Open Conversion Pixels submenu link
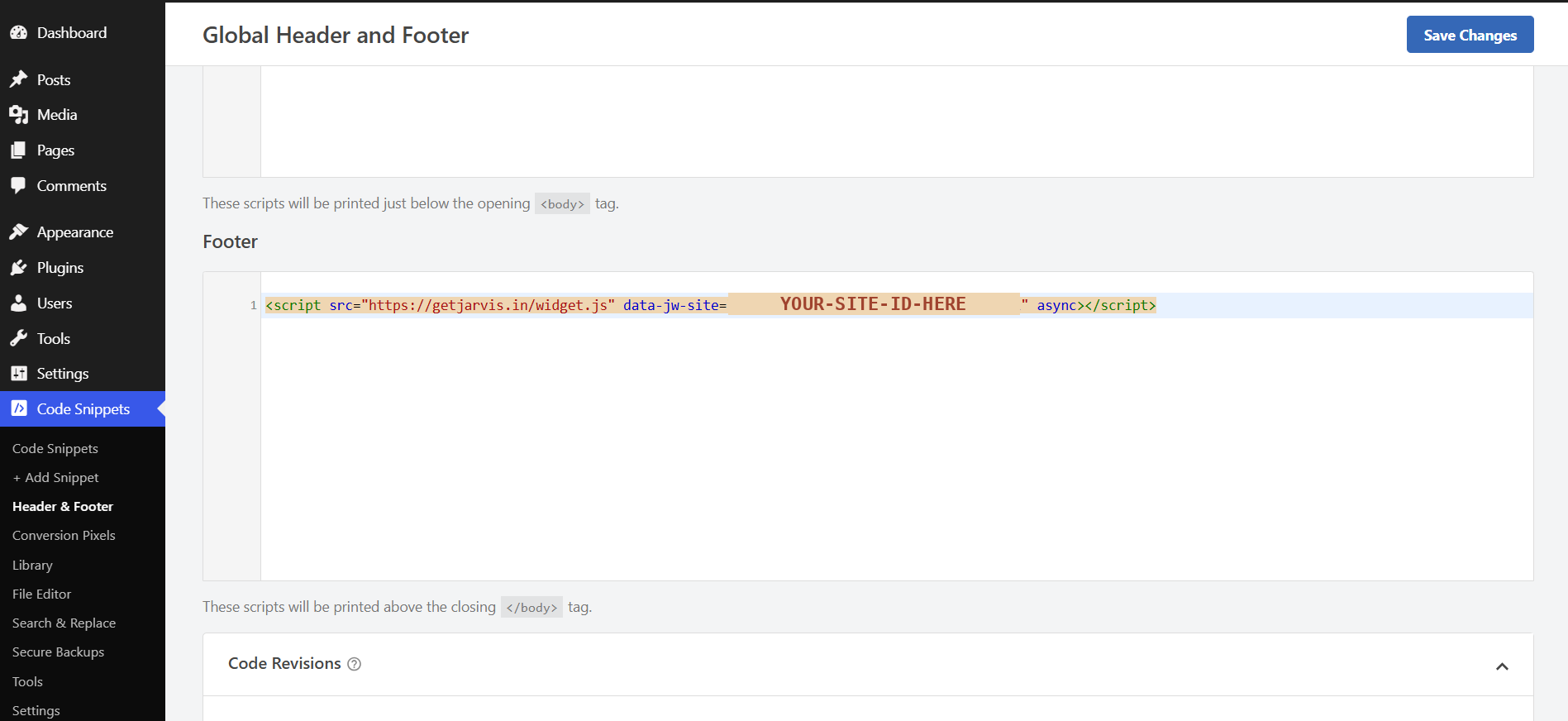This screenshot has width=1568, height=721. coord(64,535)
